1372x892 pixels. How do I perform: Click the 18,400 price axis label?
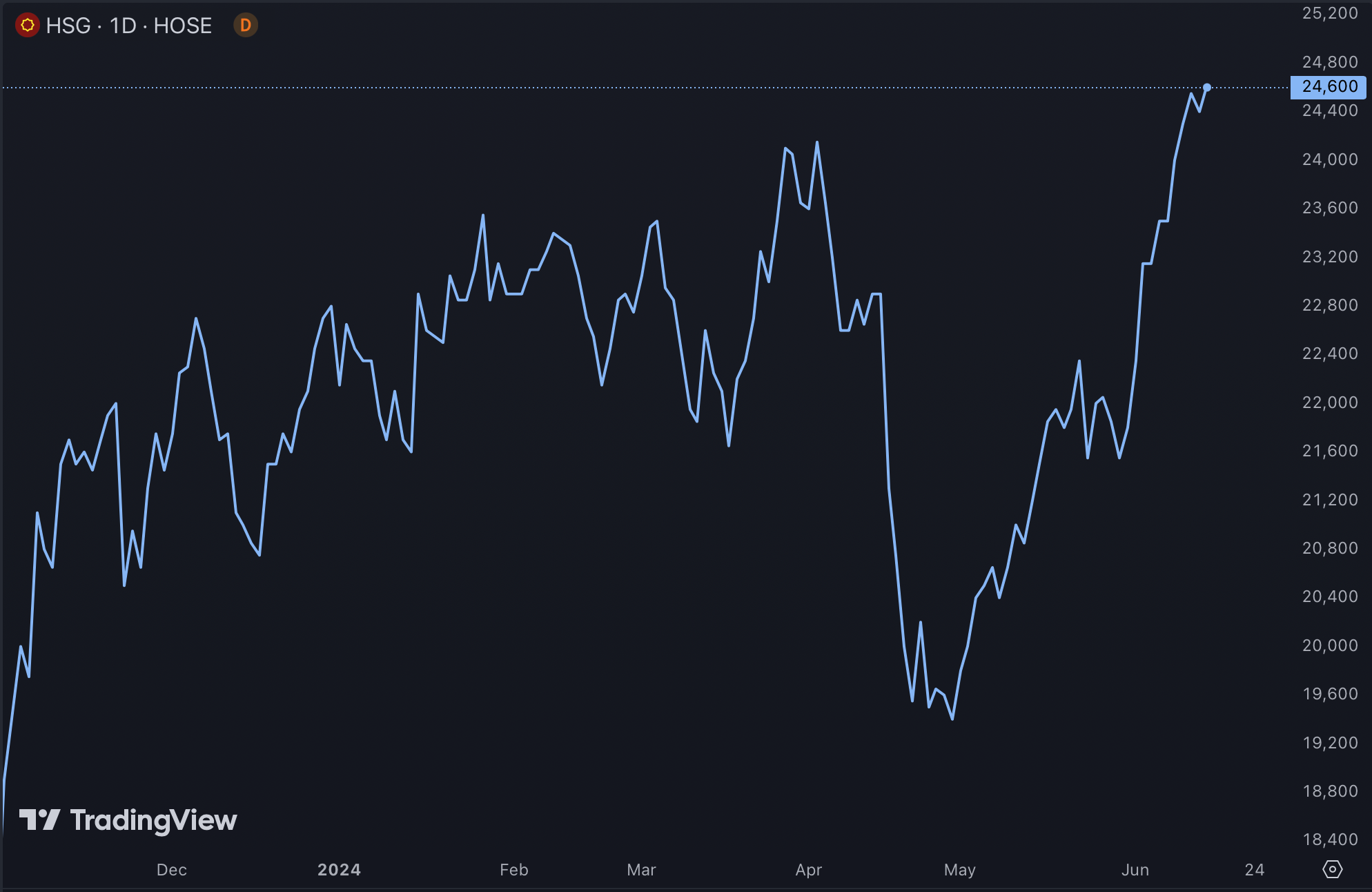click(x=1329, y=840)
